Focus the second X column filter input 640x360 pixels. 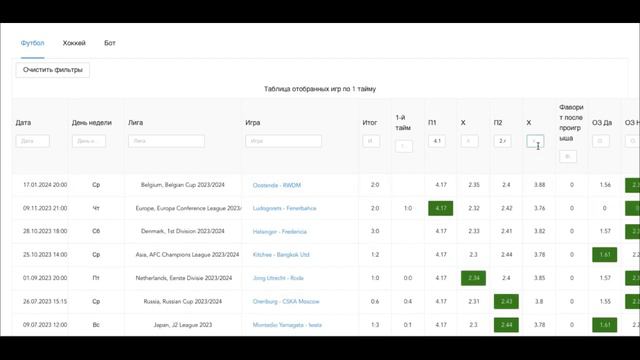click(535, 141)
